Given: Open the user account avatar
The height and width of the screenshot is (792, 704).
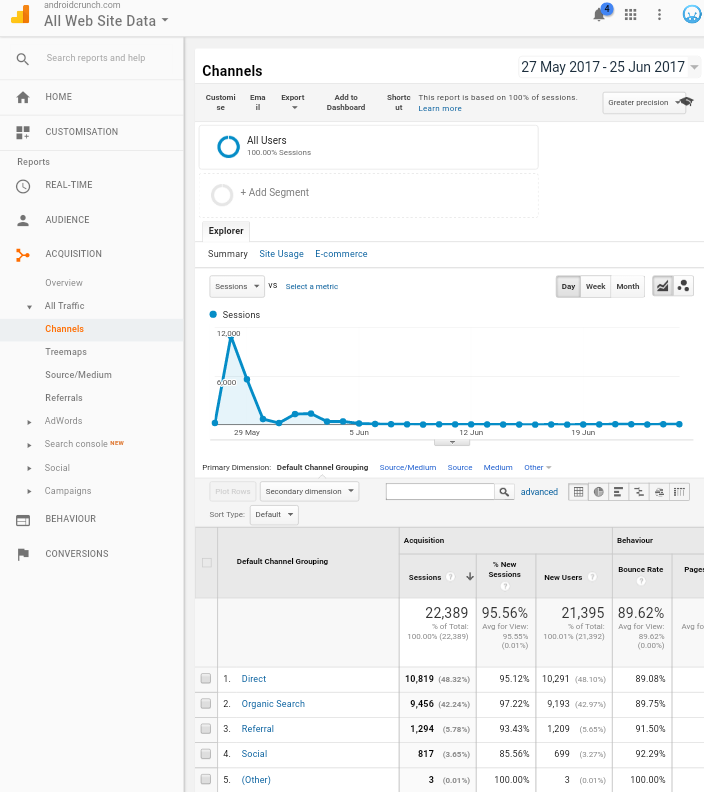Looking at the screenshot, I should [x=691, y=14].
